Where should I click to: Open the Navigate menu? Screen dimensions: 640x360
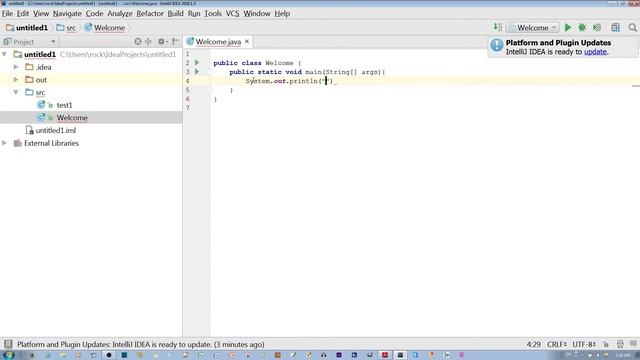click(67, 13)
